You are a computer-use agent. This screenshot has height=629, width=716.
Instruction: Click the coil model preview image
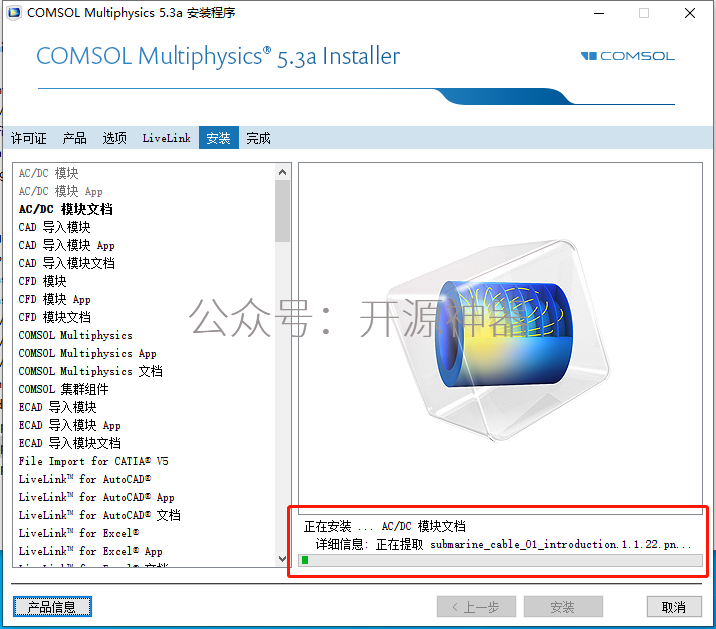tap(498, 340)
